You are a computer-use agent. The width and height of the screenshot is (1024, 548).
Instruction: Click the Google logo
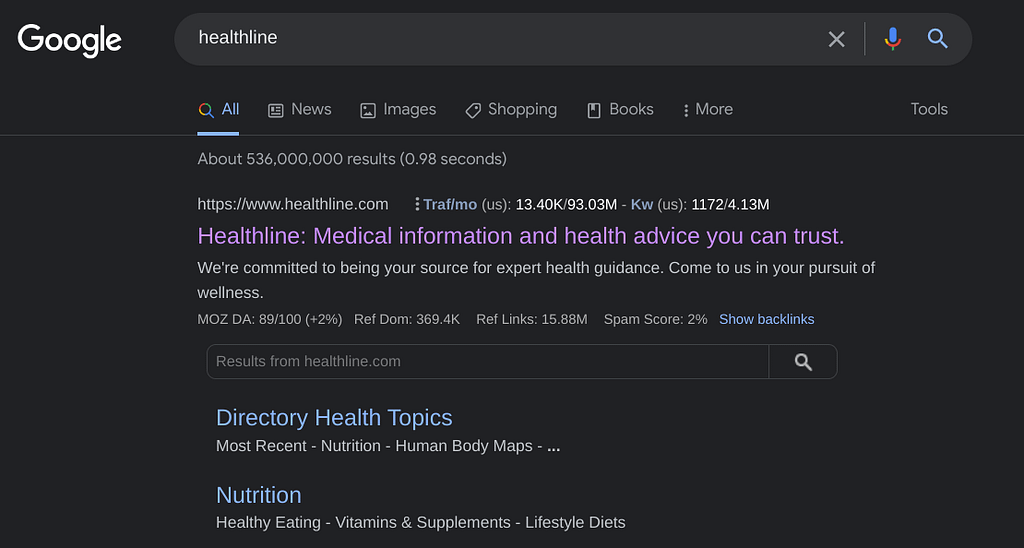tap(69, 40)
